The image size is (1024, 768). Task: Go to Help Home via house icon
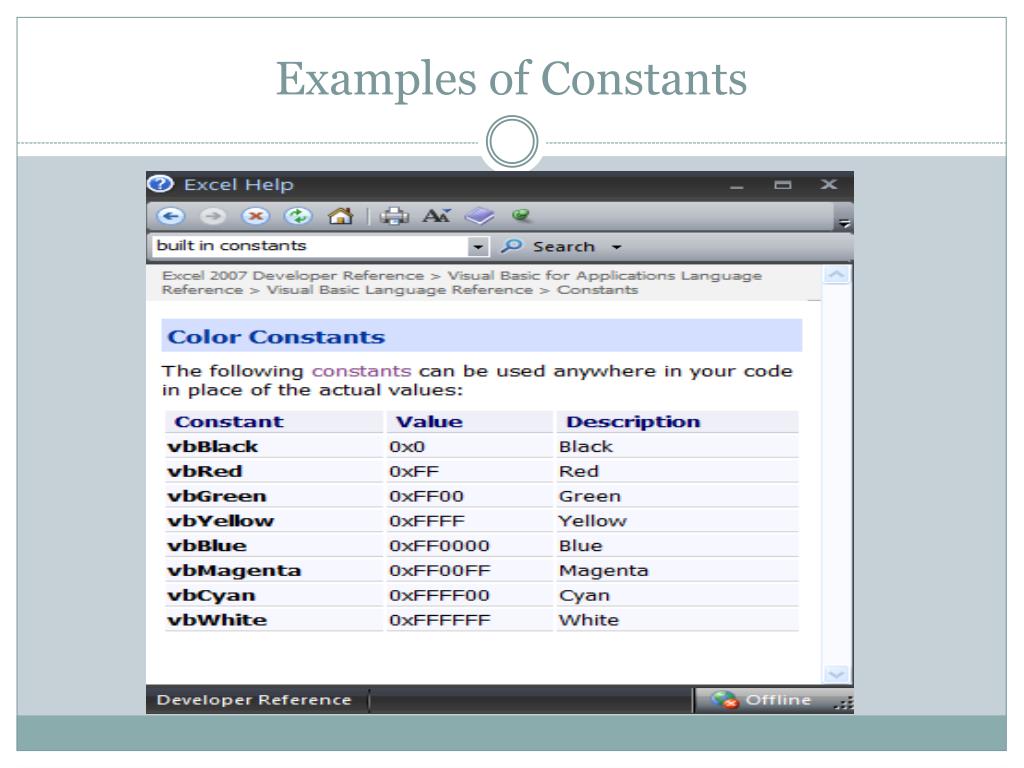coord(340,216)
